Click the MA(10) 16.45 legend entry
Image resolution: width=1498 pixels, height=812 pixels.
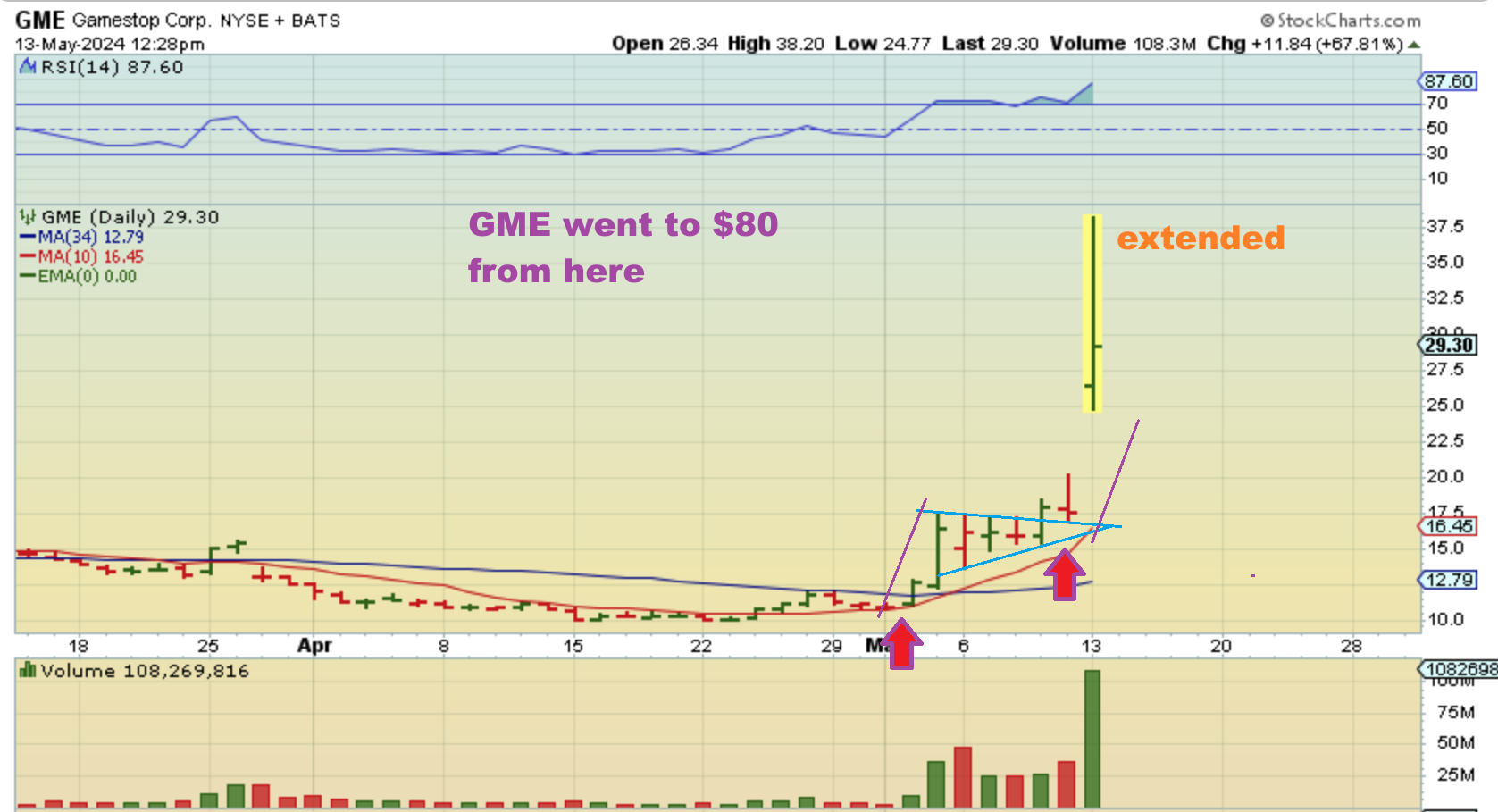81,256
